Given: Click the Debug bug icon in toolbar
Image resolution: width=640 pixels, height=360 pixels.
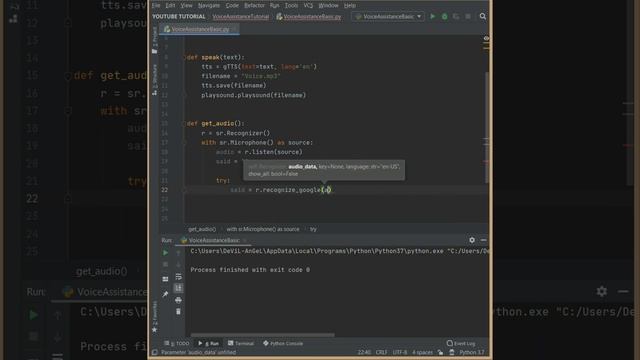Looking at the screenshot, I should coord(444,16).
